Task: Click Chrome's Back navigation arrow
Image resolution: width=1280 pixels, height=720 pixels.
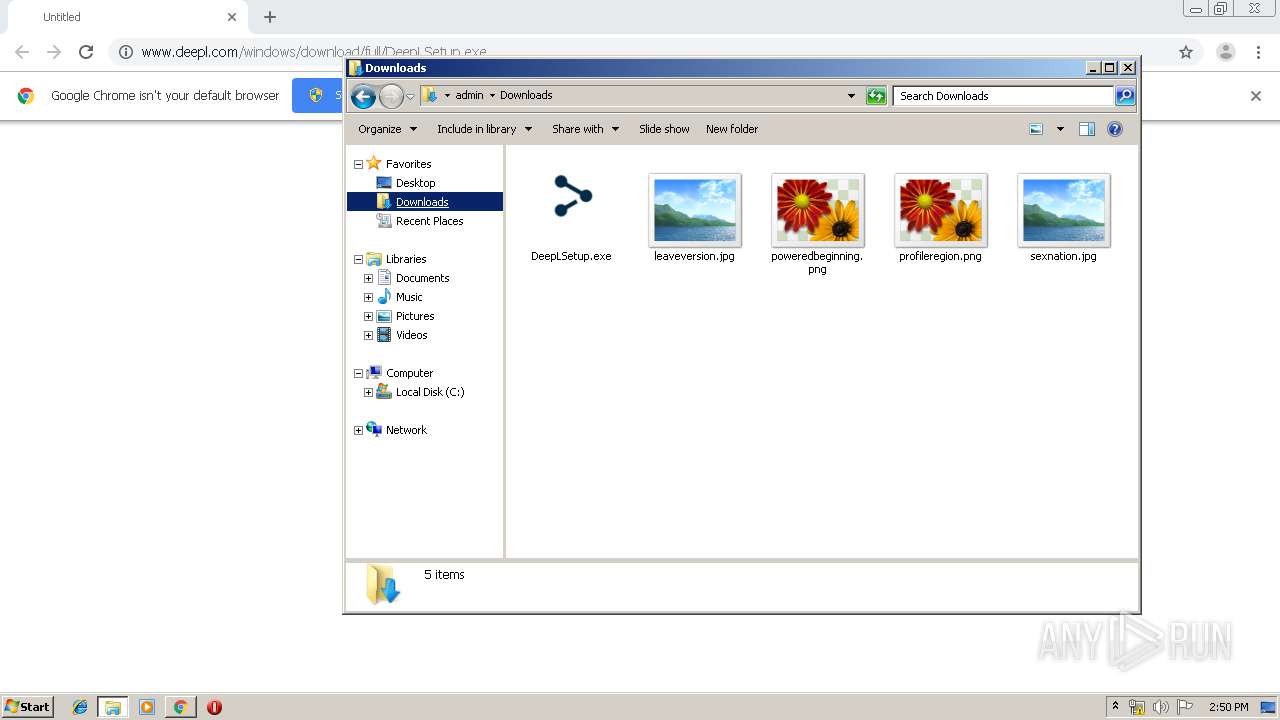Action: 22,52
